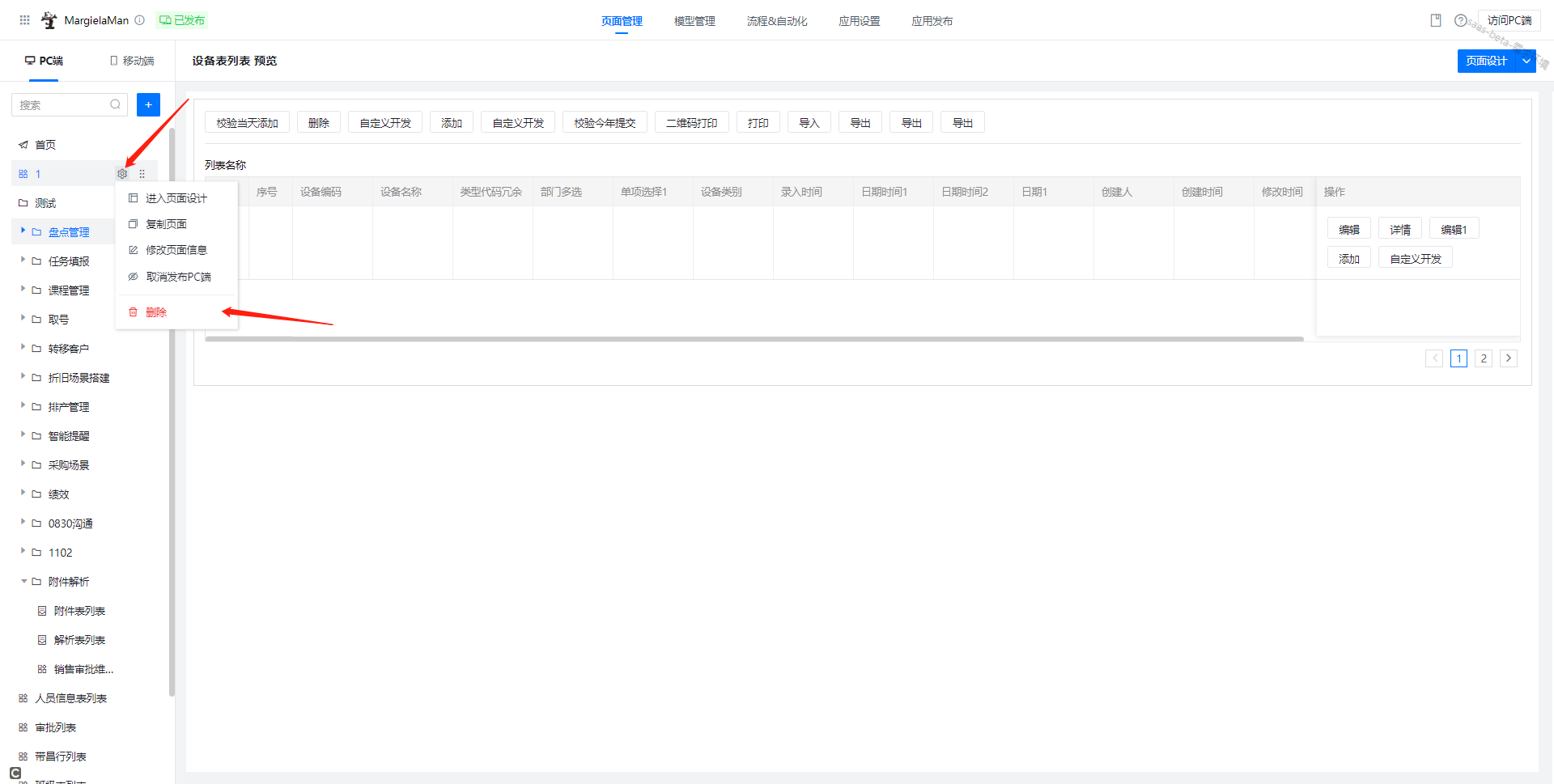Click the horizontal table scrollbar
The height and width of the screenshot is (784, 1554).
pyautogui.click(x=754, y=339)
